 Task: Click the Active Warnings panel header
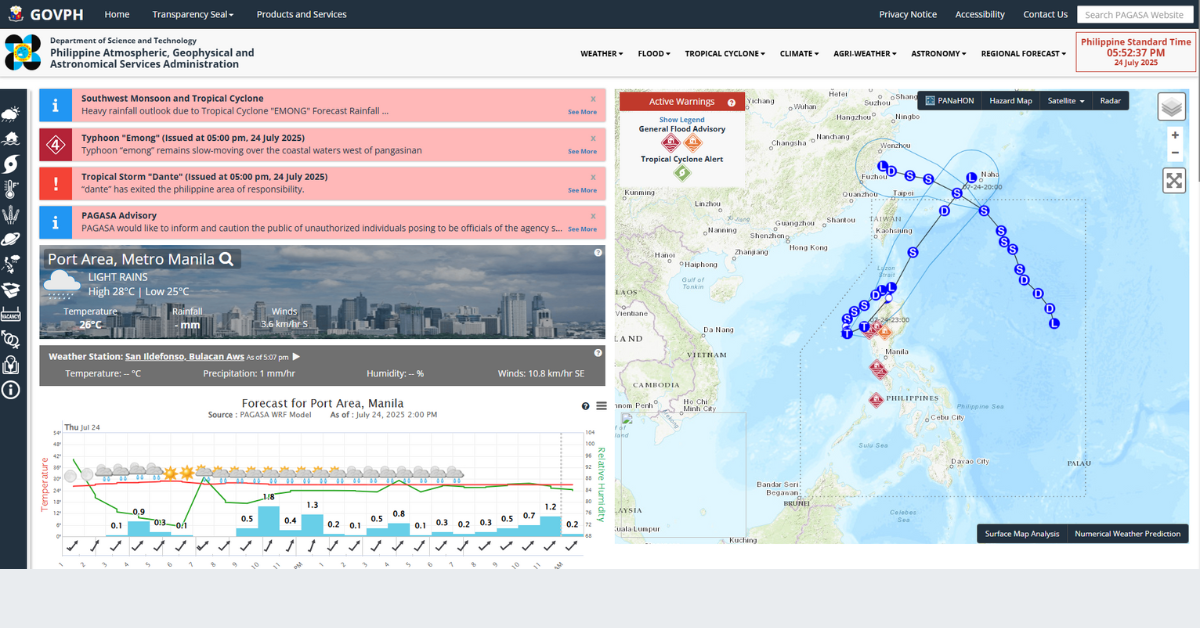tap(682, 102)
